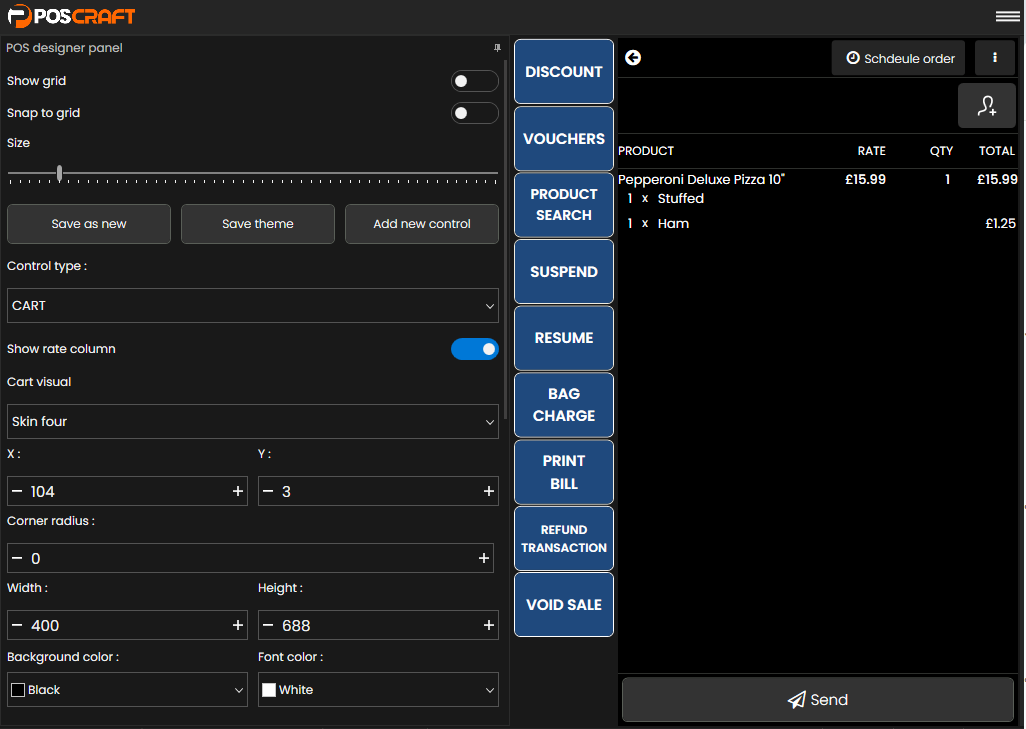Click the Save theme button
This screenshot has width=1026, height=729.
(x=257, y=224)
